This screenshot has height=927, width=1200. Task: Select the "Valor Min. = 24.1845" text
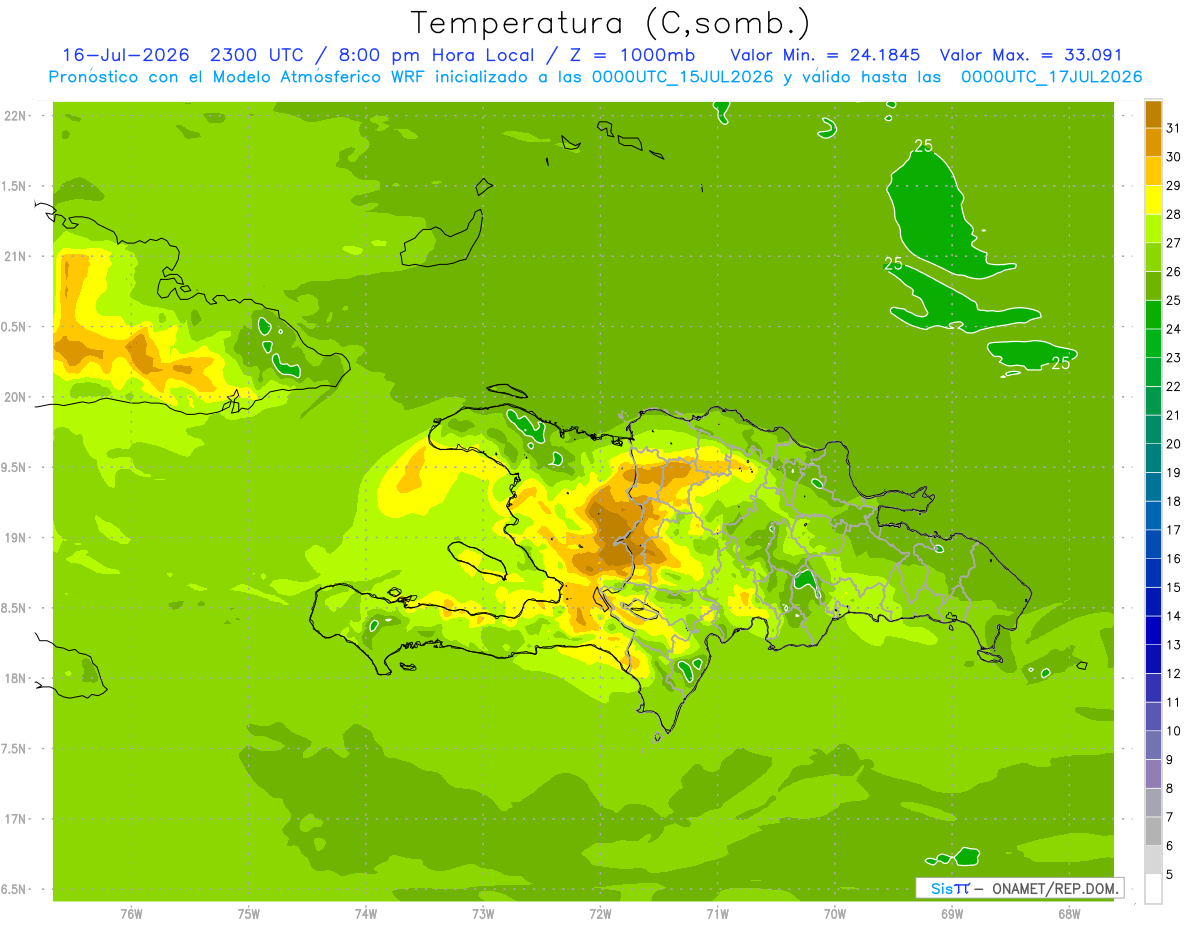pyautogui.click(x=825, y=54)
